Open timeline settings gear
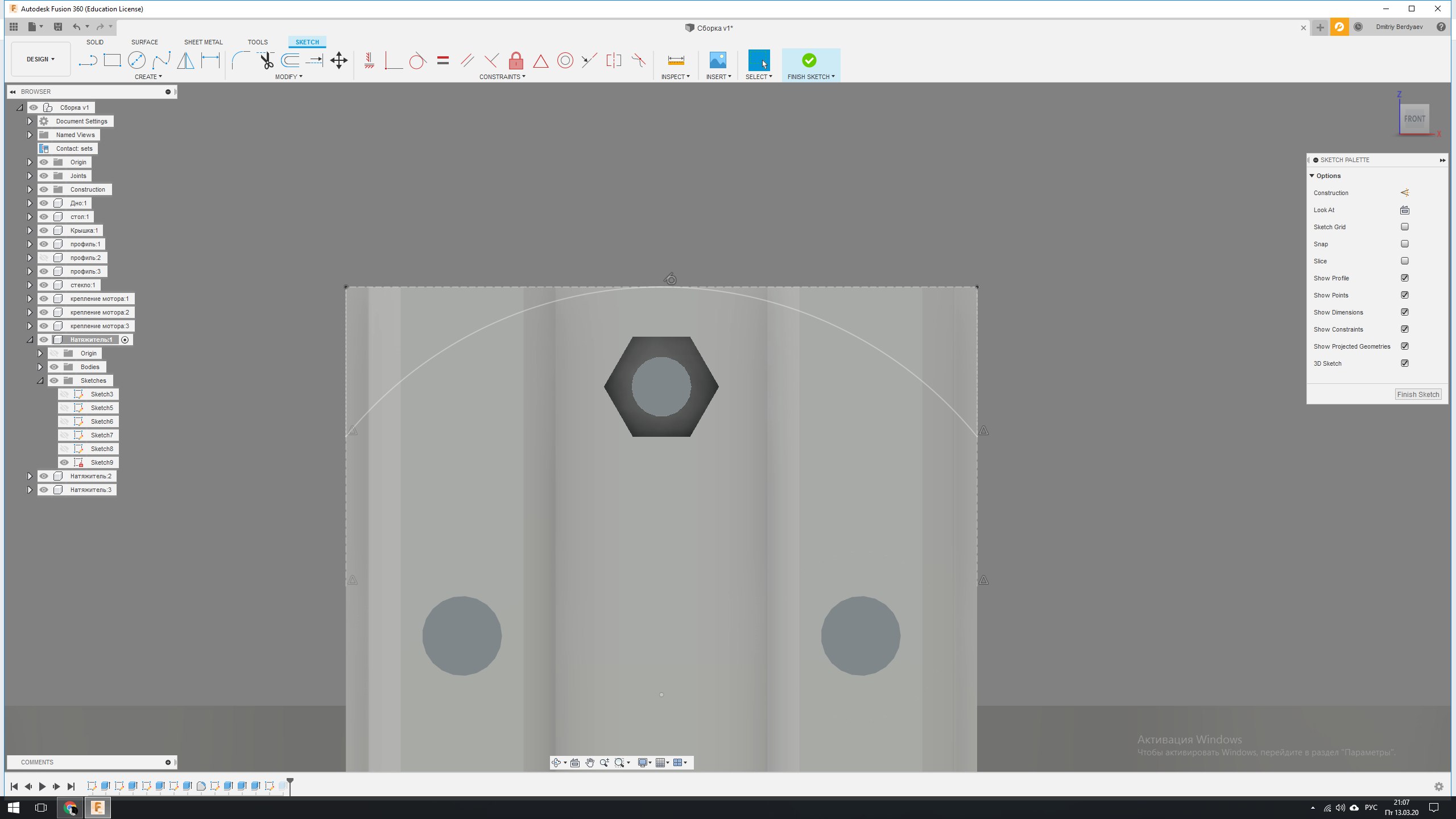The image size is (1456, 819). (1439, 787)
